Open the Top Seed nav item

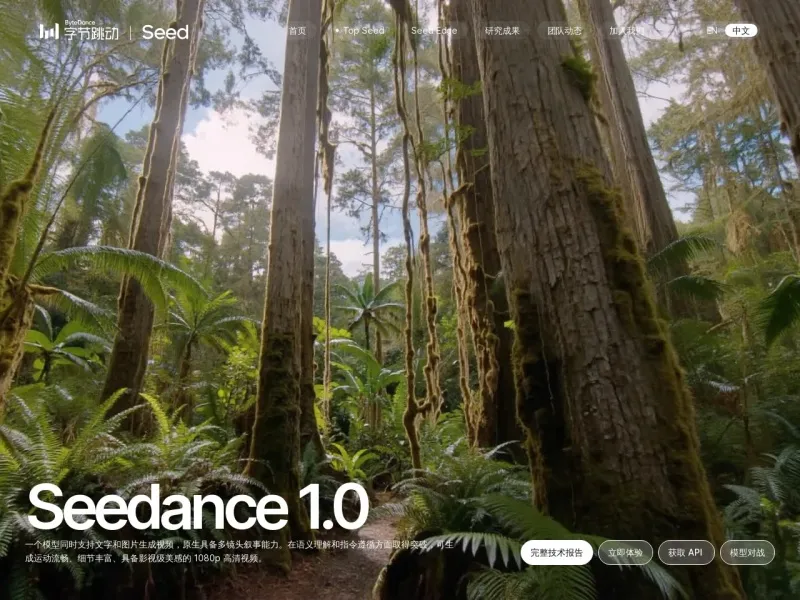tap(364, 31)
